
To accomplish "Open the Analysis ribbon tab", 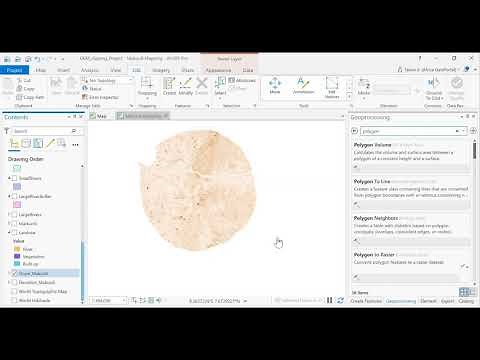I will pos(90,70).
